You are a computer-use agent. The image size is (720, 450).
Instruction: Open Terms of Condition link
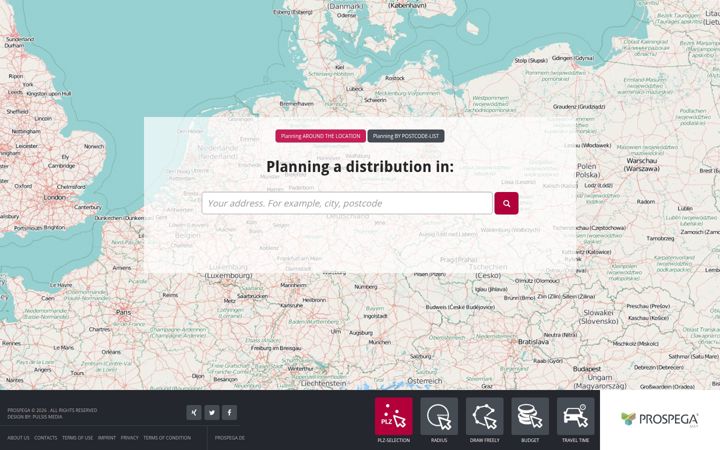click(167, 438)
